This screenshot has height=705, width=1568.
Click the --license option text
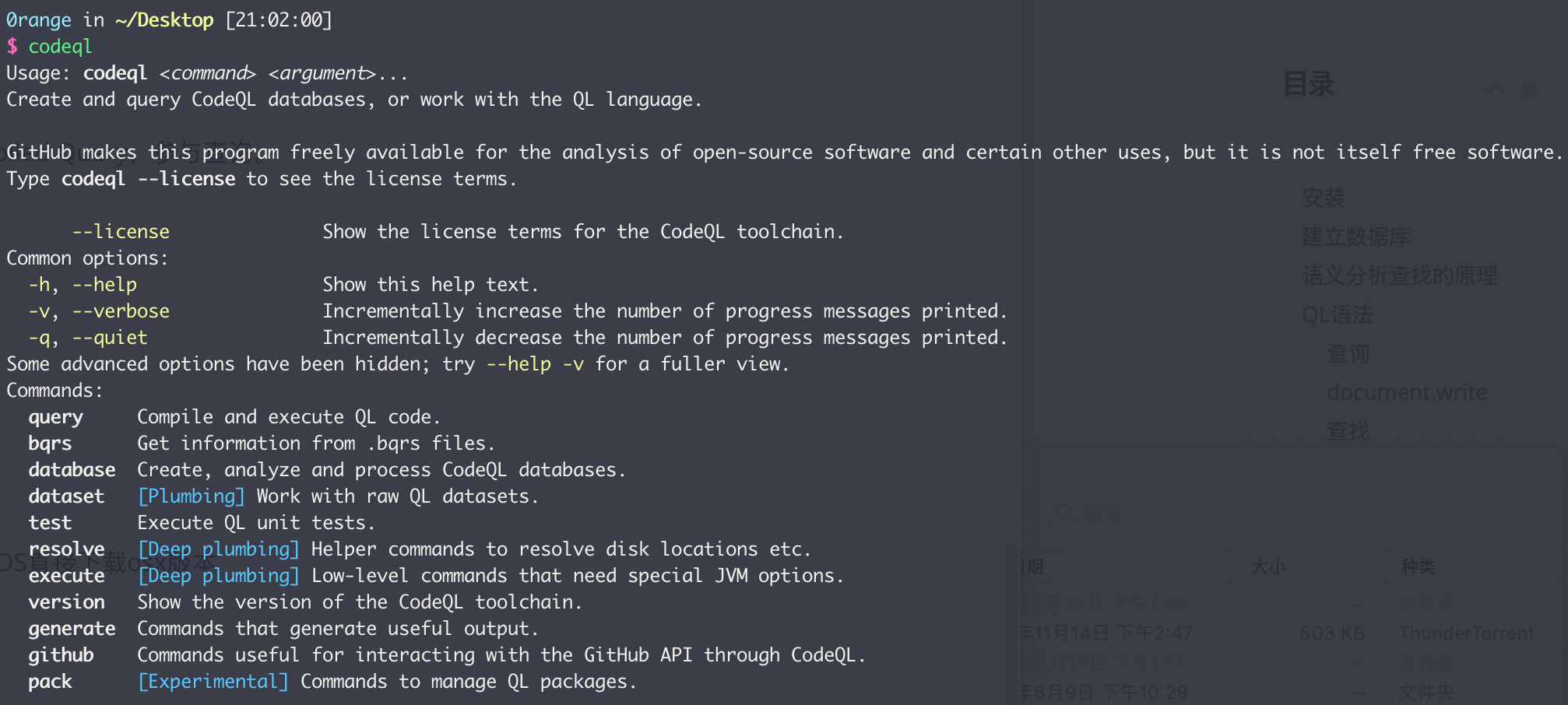click(121, 232)
